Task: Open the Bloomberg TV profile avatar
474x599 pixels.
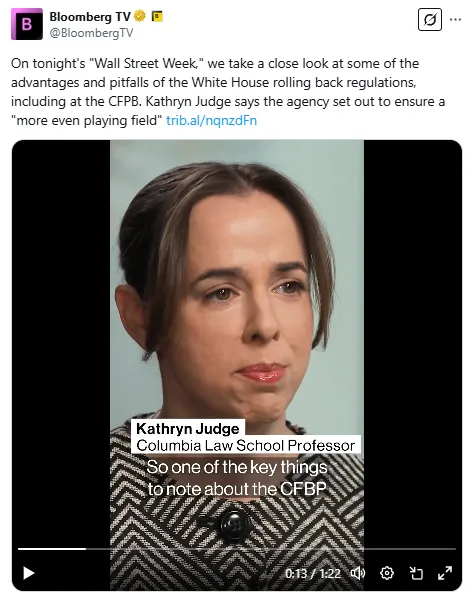Action: (x=27, y=24)
